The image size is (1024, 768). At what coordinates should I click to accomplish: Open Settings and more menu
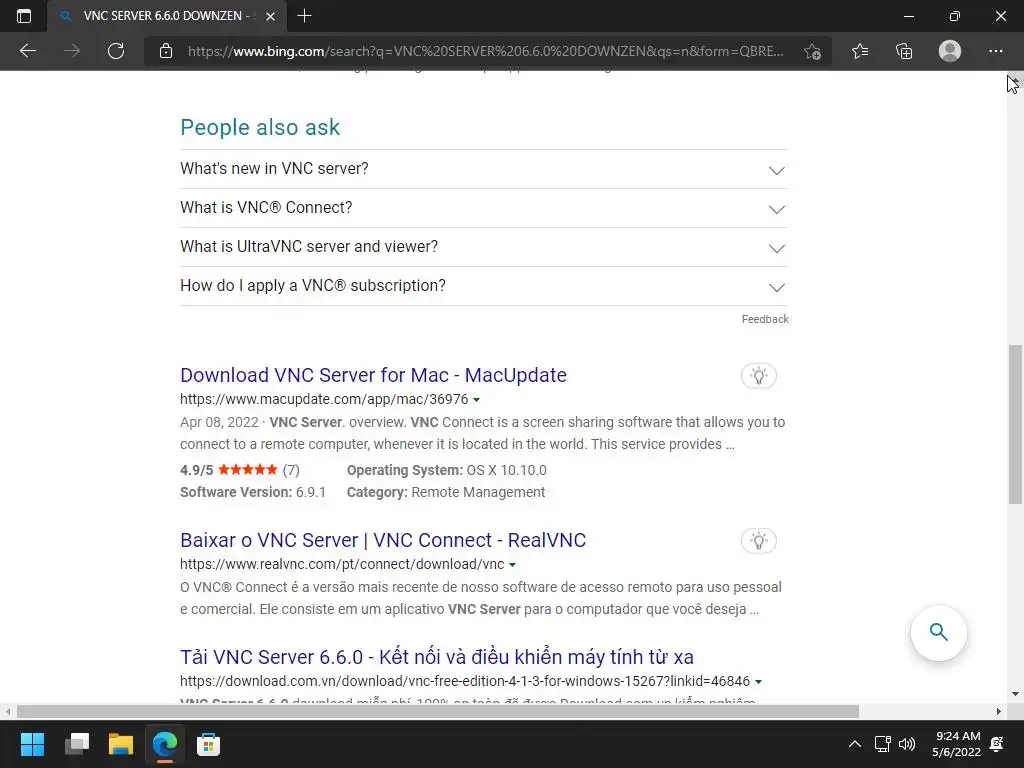[x=995, y=51]
